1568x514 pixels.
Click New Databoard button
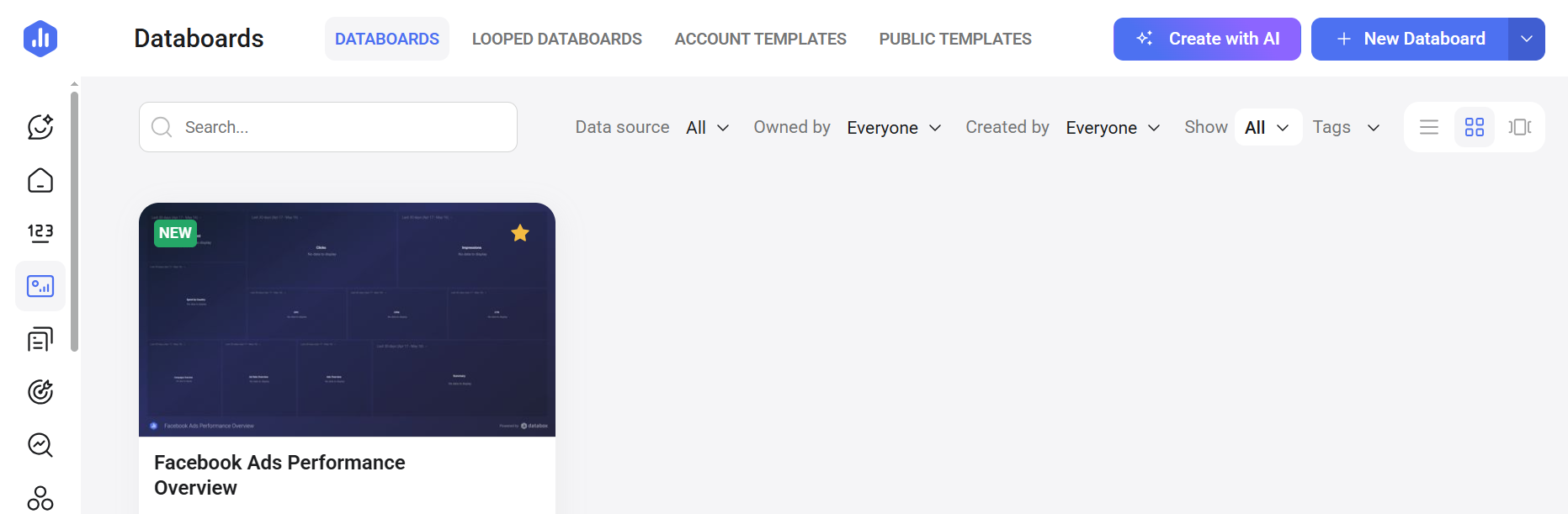(x=1410, y=39)
